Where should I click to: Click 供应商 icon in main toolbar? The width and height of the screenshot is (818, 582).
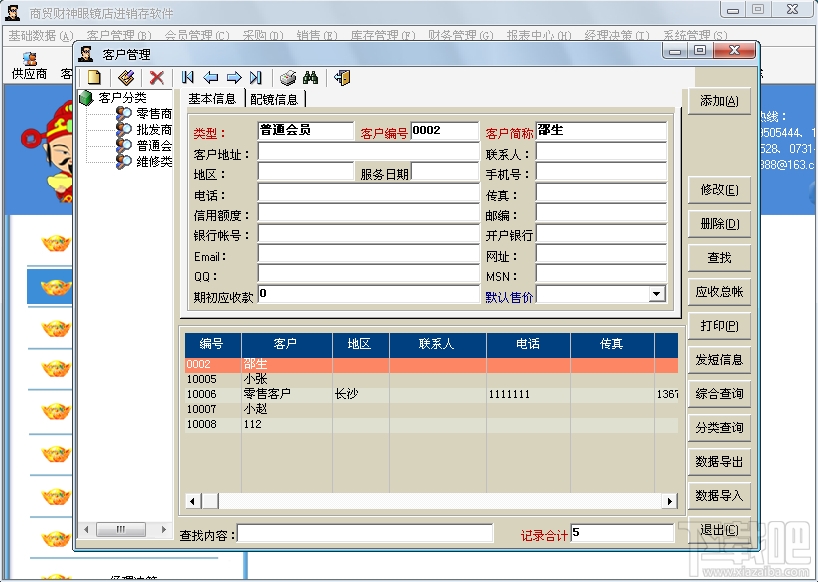(x=30, y=66)
